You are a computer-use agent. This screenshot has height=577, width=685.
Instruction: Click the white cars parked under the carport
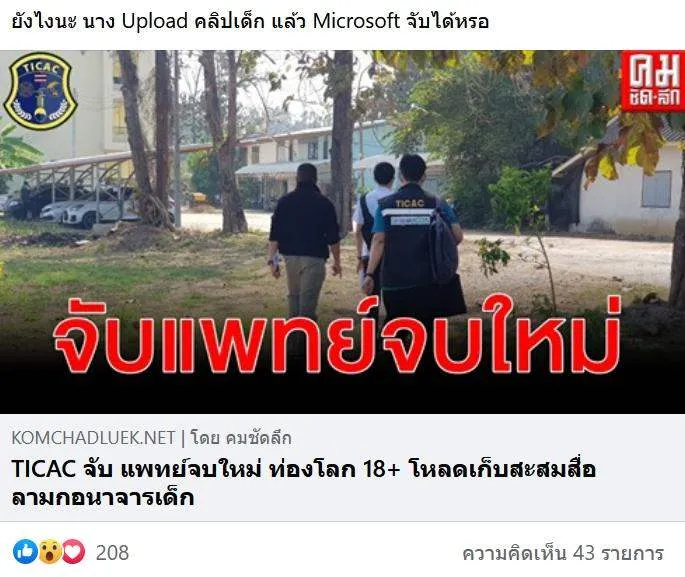(x=94, y=209)
